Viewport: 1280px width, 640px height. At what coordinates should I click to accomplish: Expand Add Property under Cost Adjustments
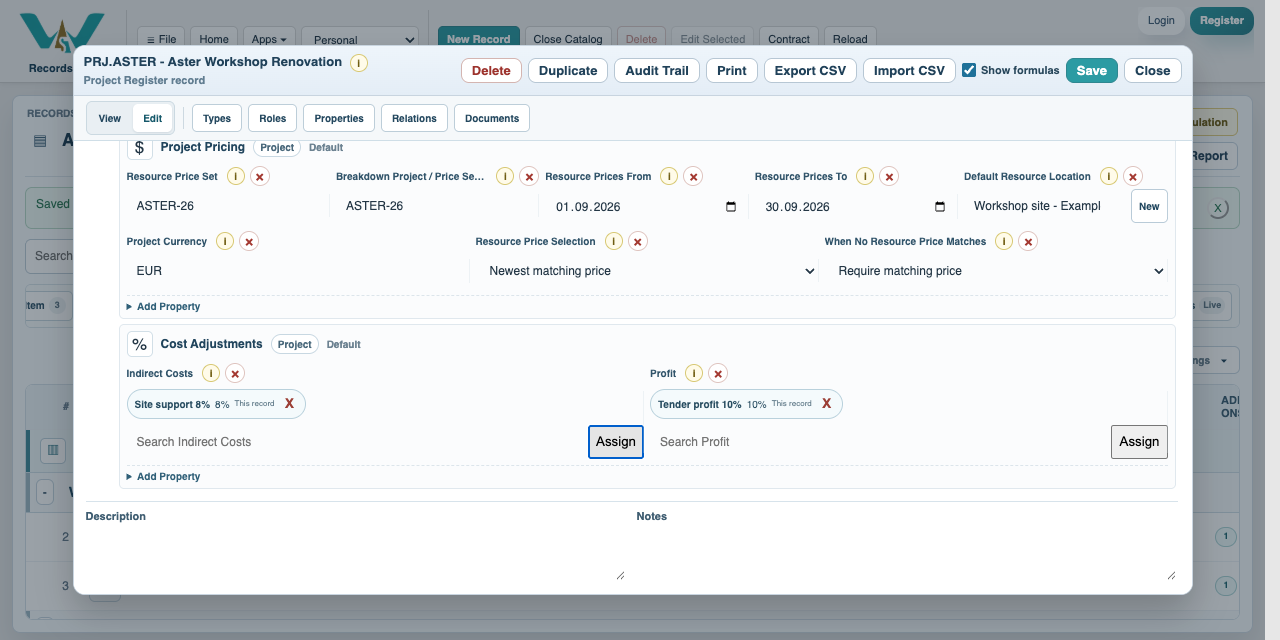[164, 477]
